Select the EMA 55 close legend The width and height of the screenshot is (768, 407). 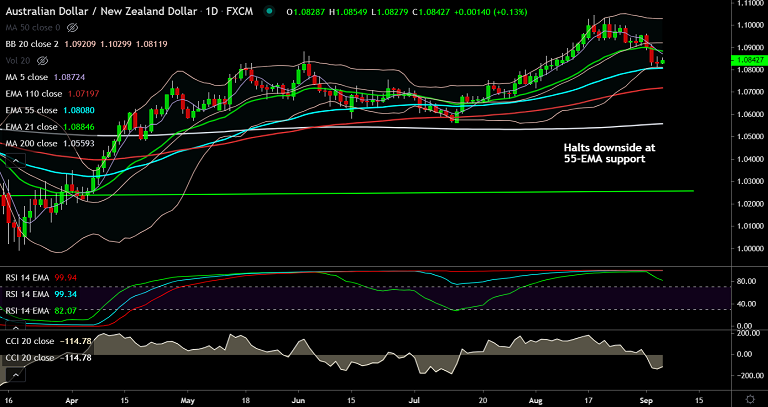click(31, 110)
